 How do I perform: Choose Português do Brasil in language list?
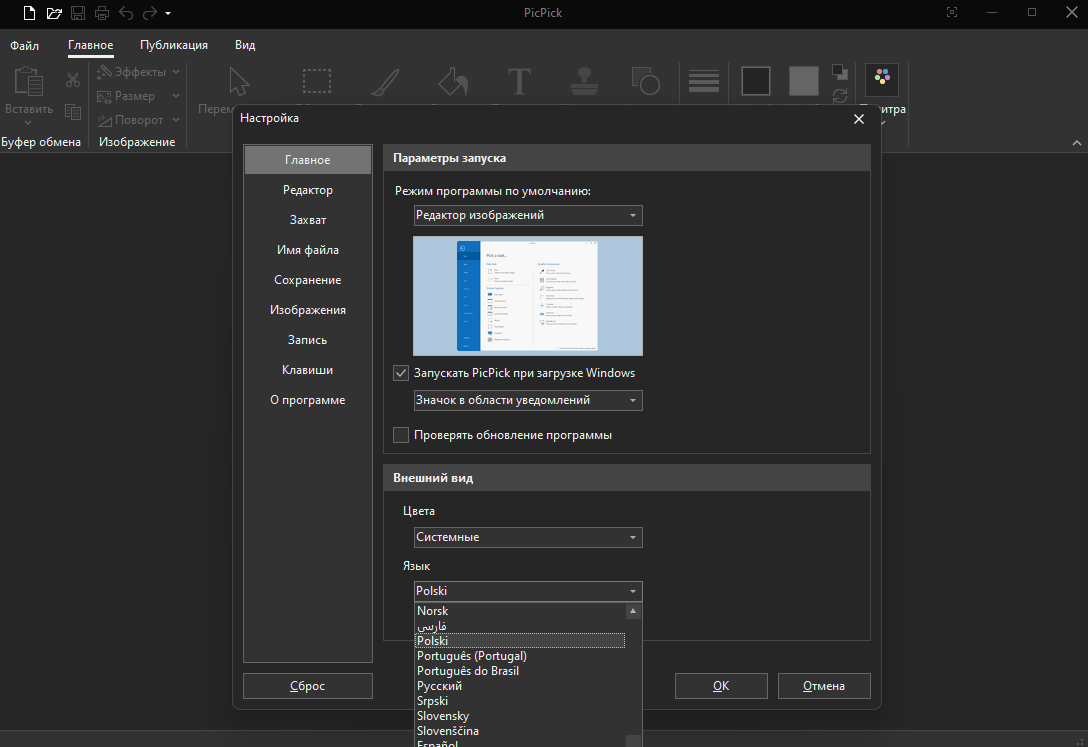[x=520, y=671]
